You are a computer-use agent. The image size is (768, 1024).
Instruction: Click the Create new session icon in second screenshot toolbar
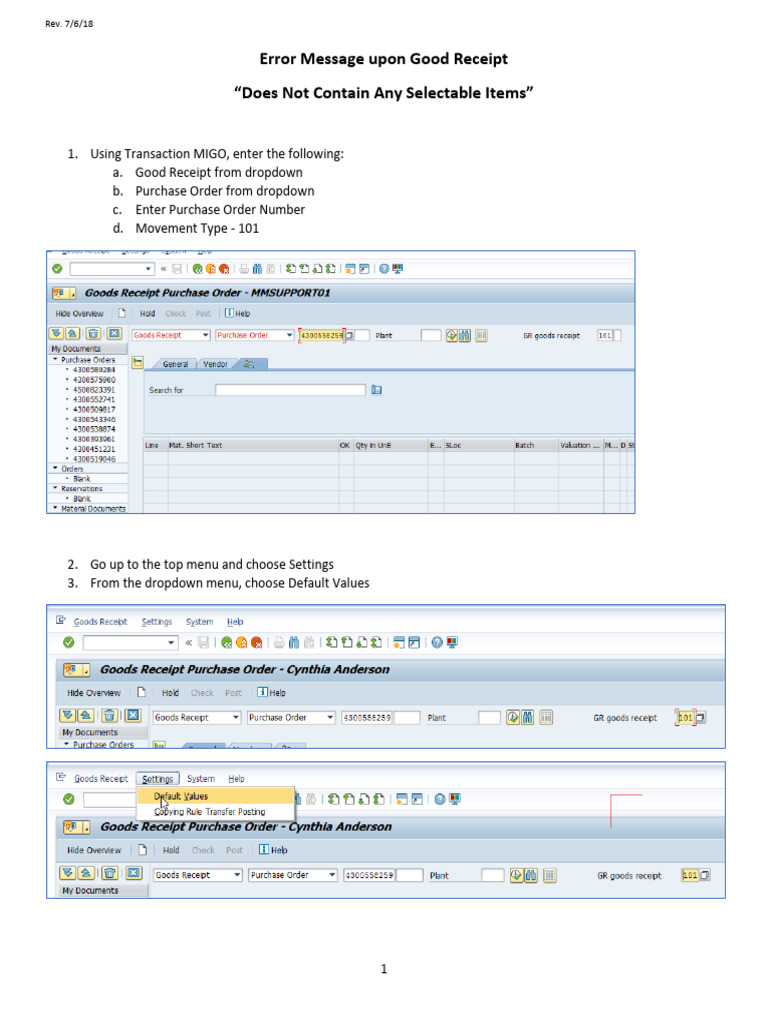[x=397, y=643]
